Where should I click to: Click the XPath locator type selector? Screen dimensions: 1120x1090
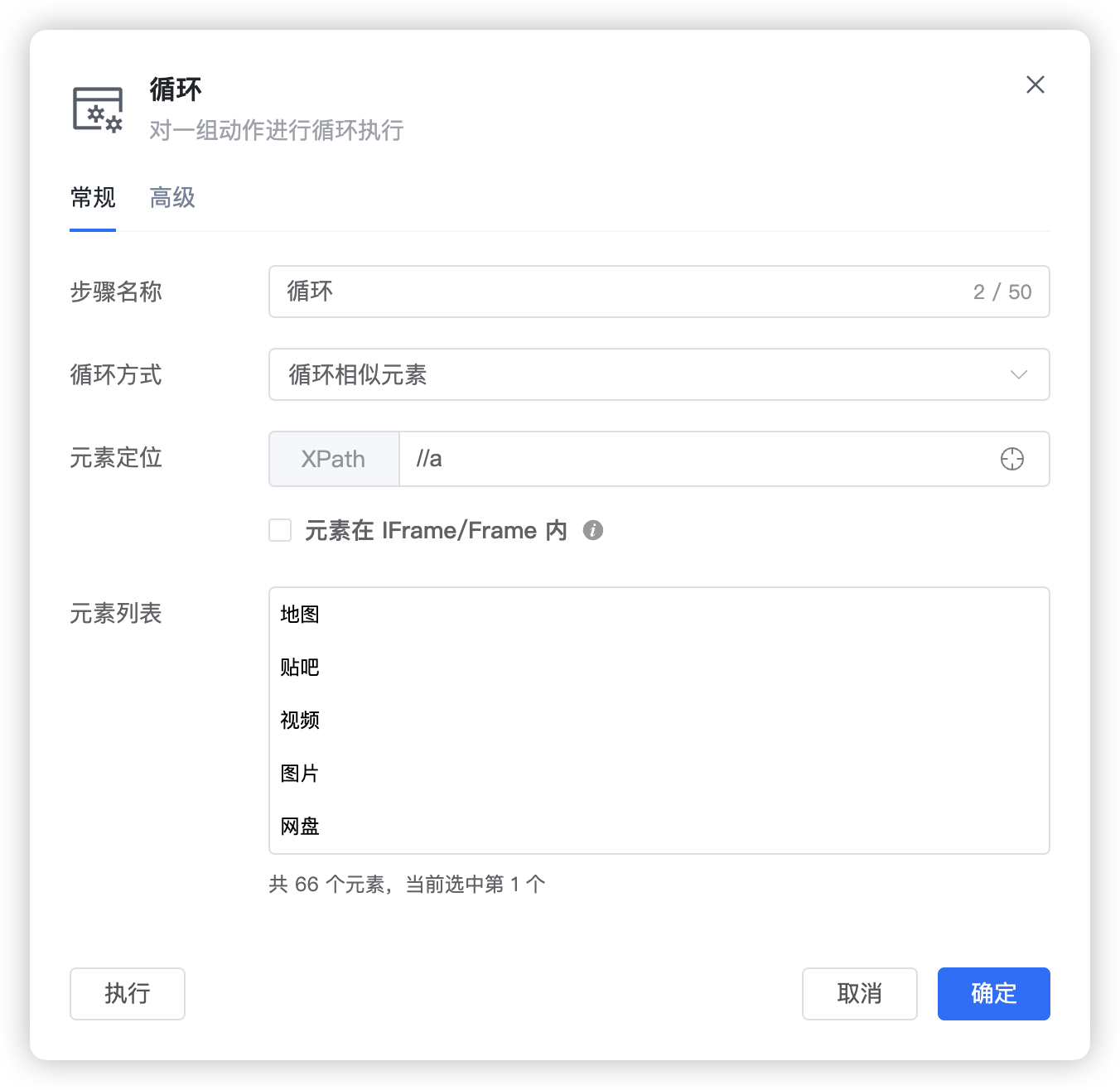(334, 459)
